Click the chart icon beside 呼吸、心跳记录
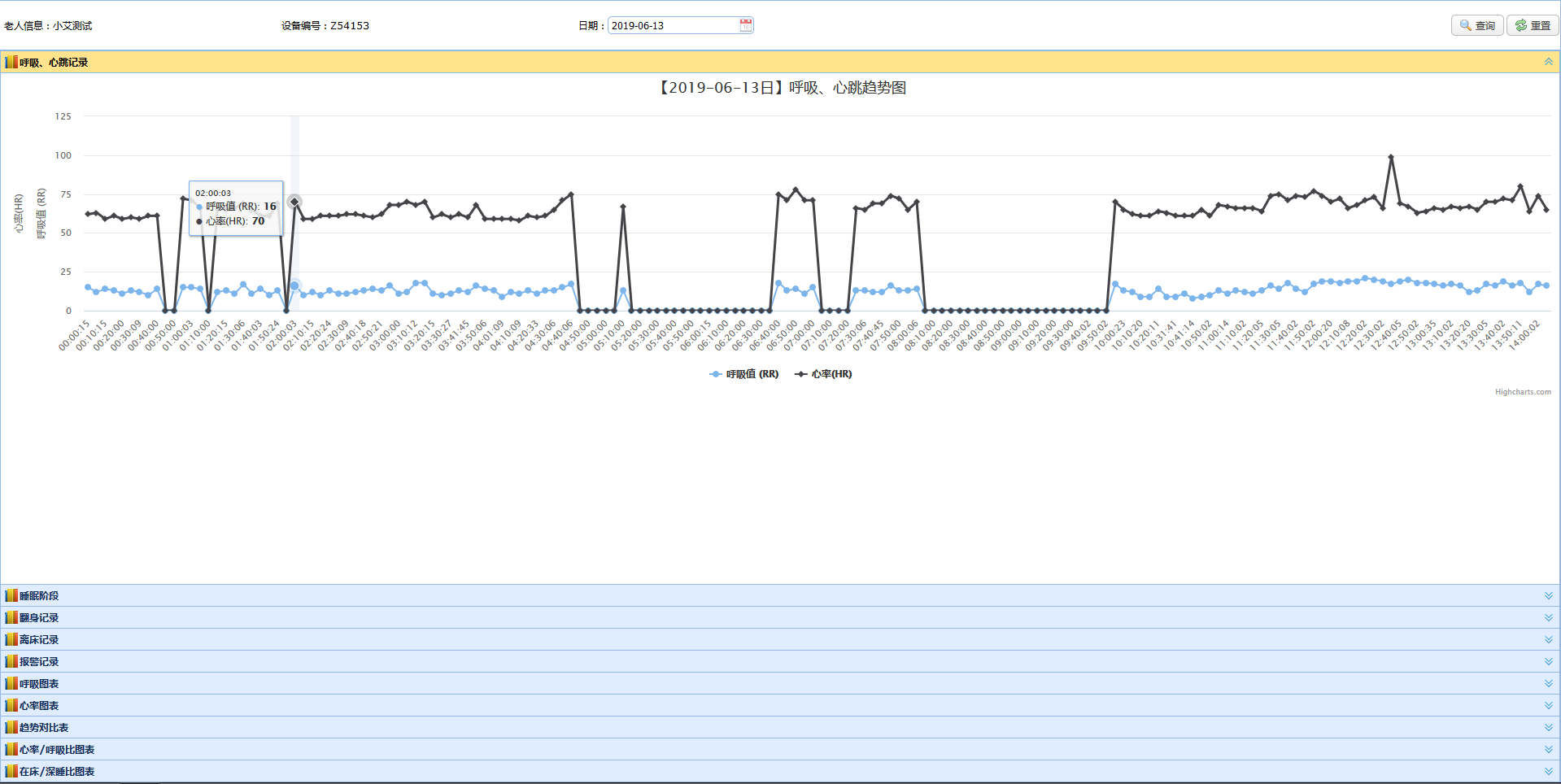 [x=11, y=62]
